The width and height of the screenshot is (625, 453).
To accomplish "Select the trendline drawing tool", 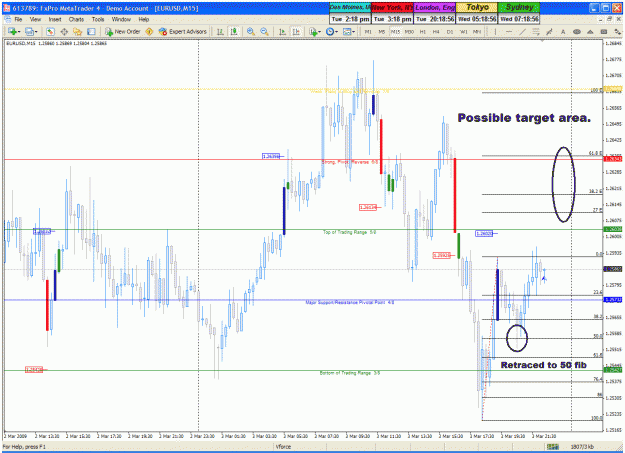I will click(x=522, y=32).
